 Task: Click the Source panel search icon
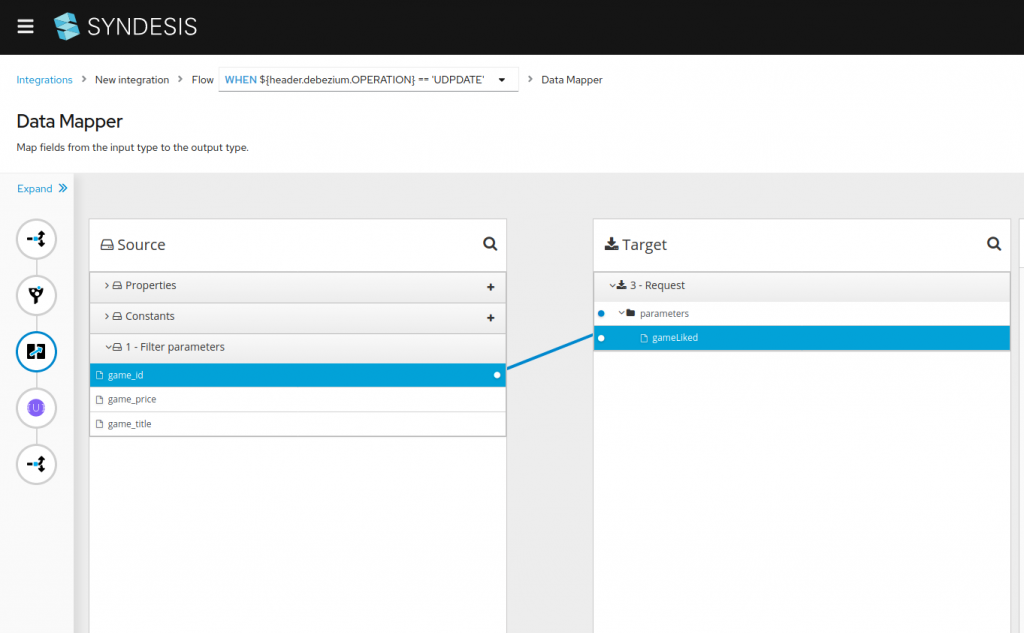[x=490, y=244]
